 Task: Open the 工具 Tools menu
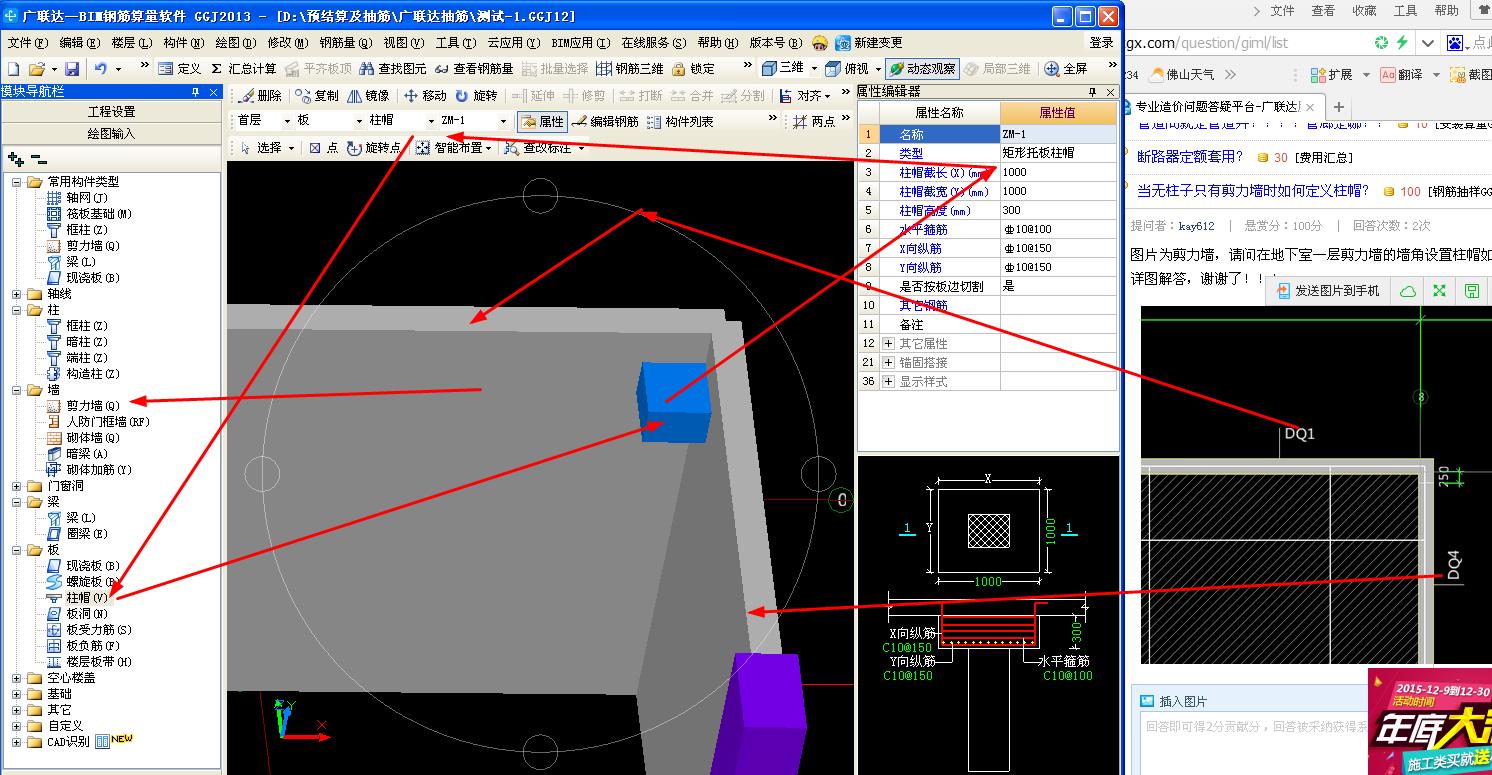(x=455, y=43)
